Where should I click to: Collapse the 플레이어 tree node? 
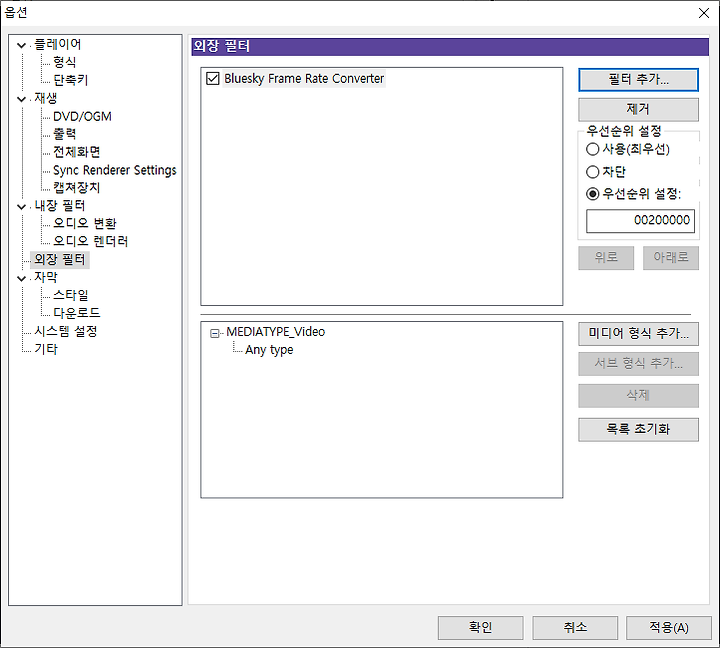click(21, 45)
